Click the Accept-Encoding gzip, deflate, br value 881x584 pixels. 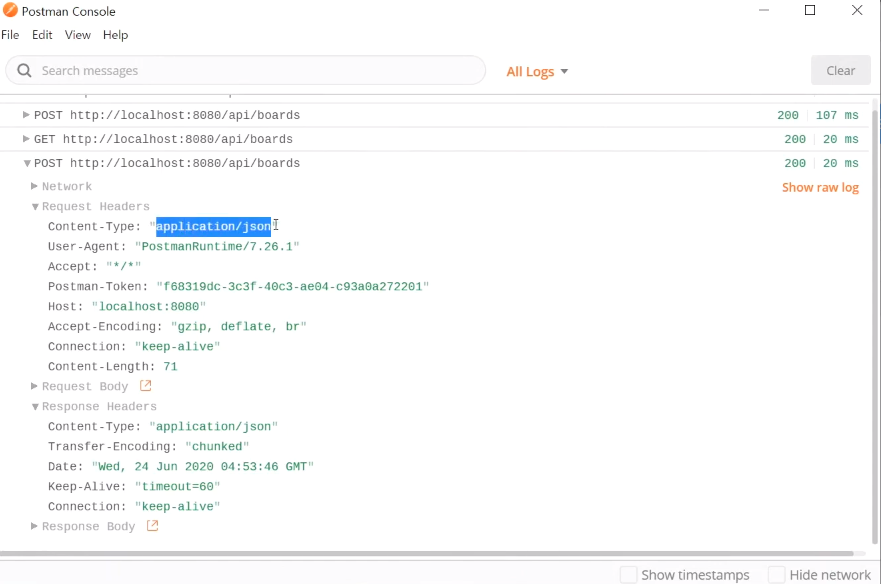[239, 327]
